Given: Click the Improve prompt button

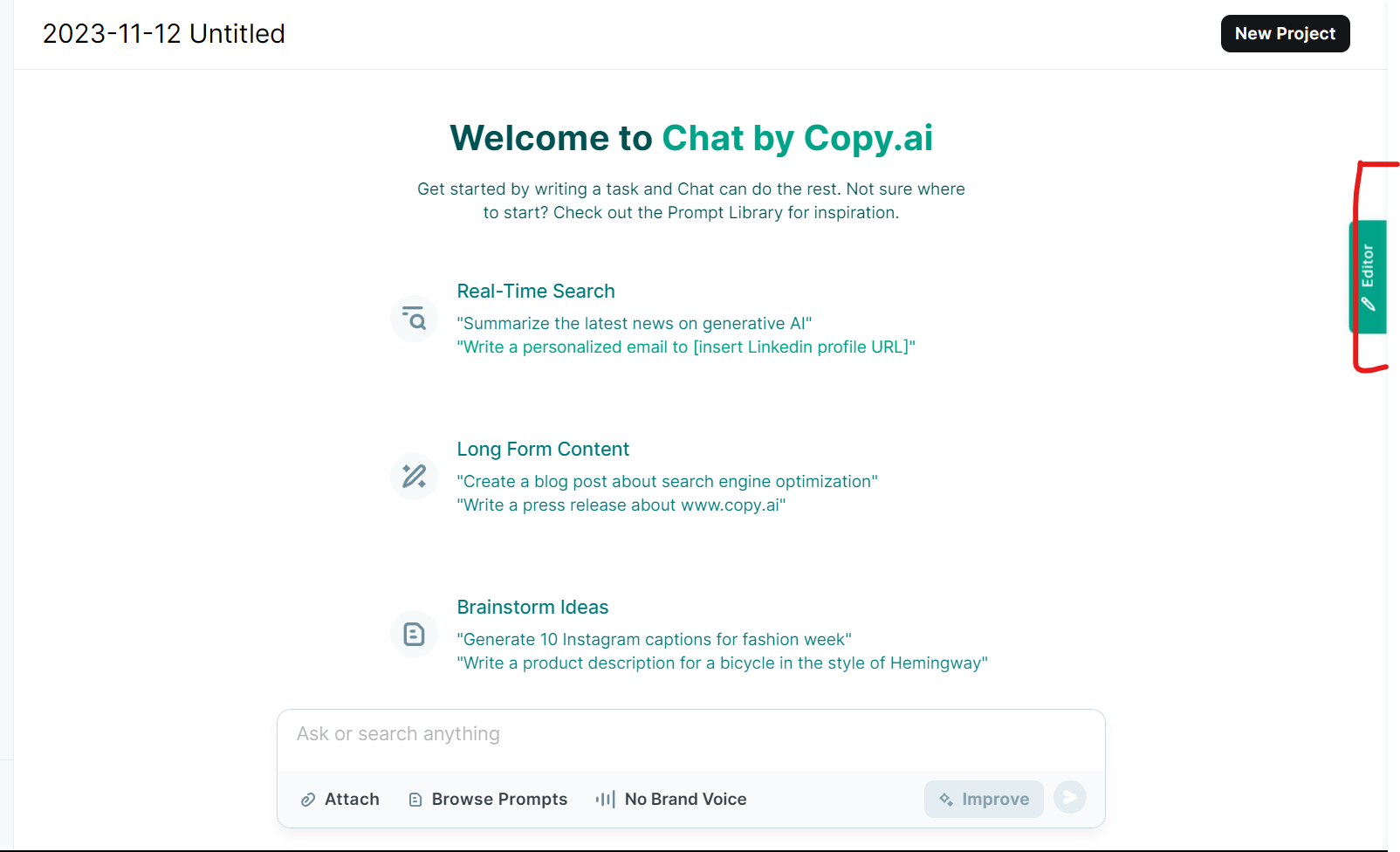Looking at the screenshot, I should tap(984, 799).
